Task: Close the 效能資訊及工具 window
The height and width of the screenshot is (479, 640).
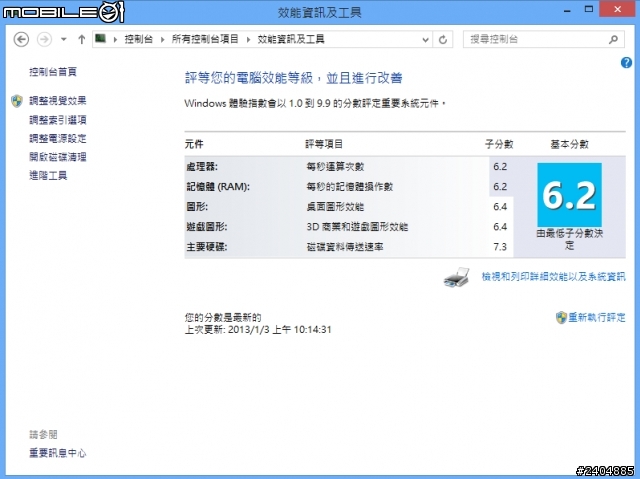Action: [x=617, y=9]
